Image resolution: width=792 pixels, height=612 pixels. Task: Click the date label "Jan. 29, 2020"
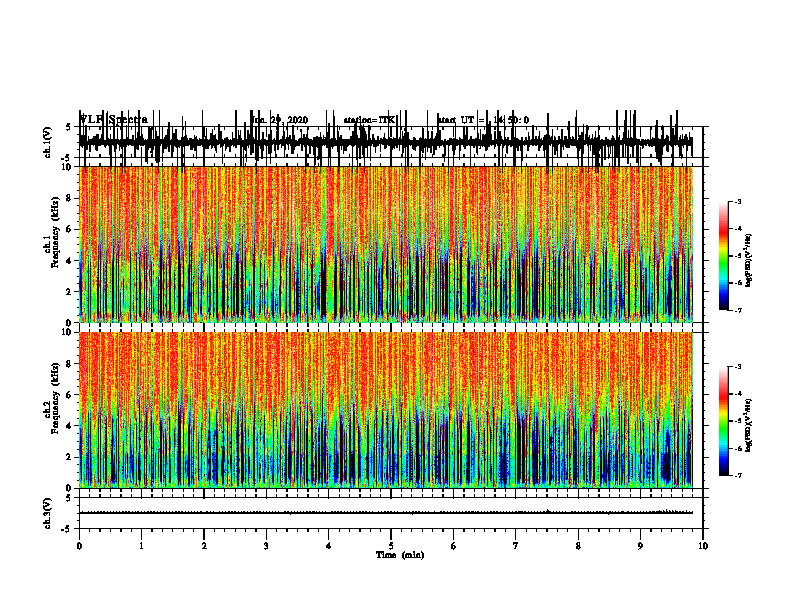click(280, 120)
